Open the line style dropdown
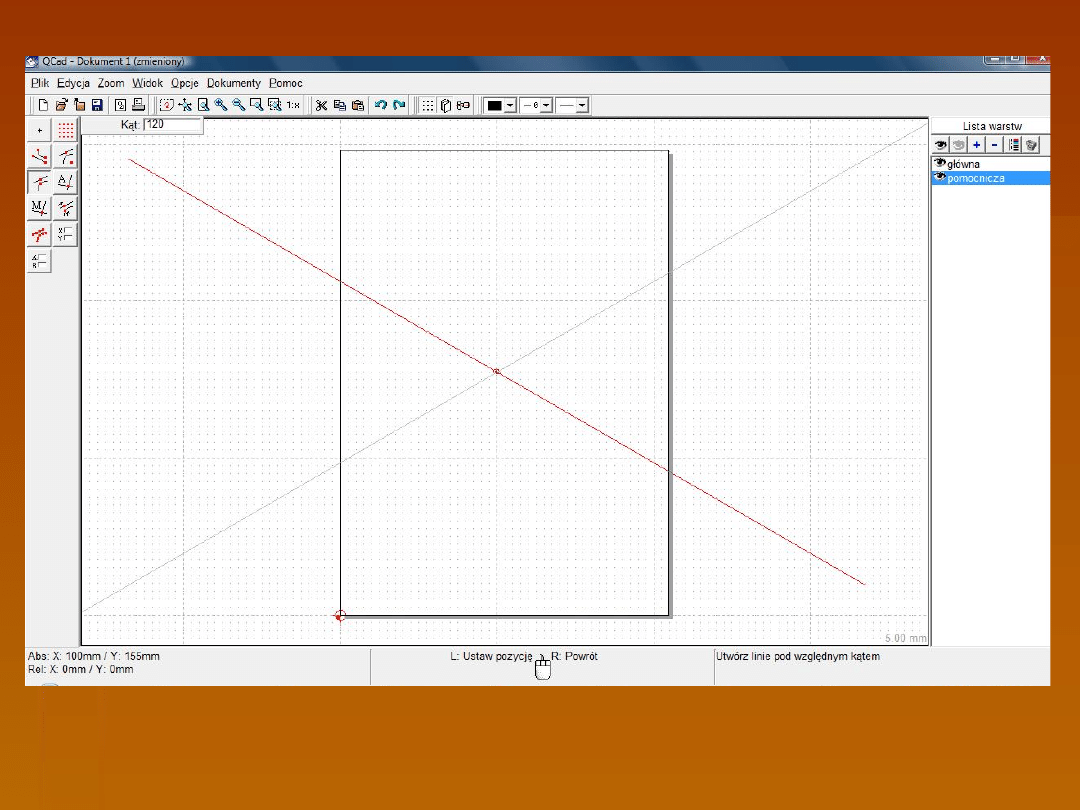 coord(582,105)
